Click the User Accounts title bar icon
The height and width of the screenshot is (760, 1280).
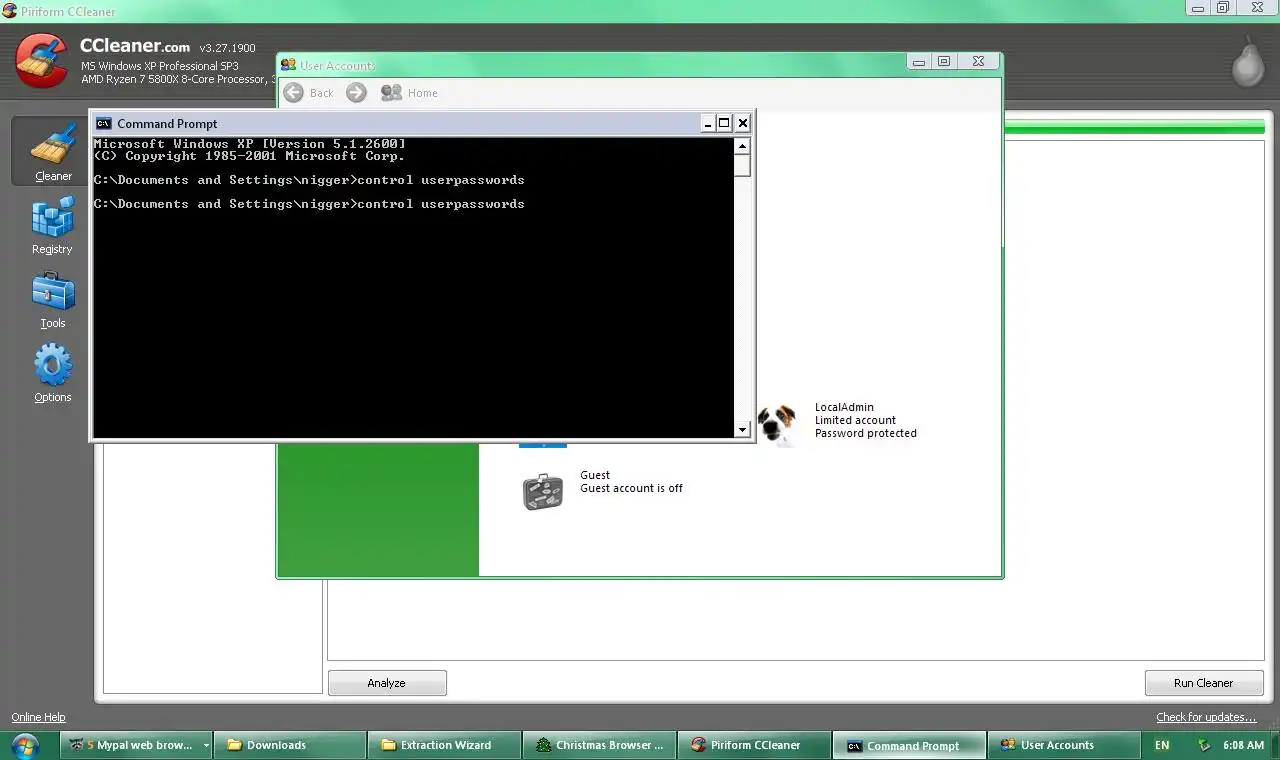tap(288, 65)
